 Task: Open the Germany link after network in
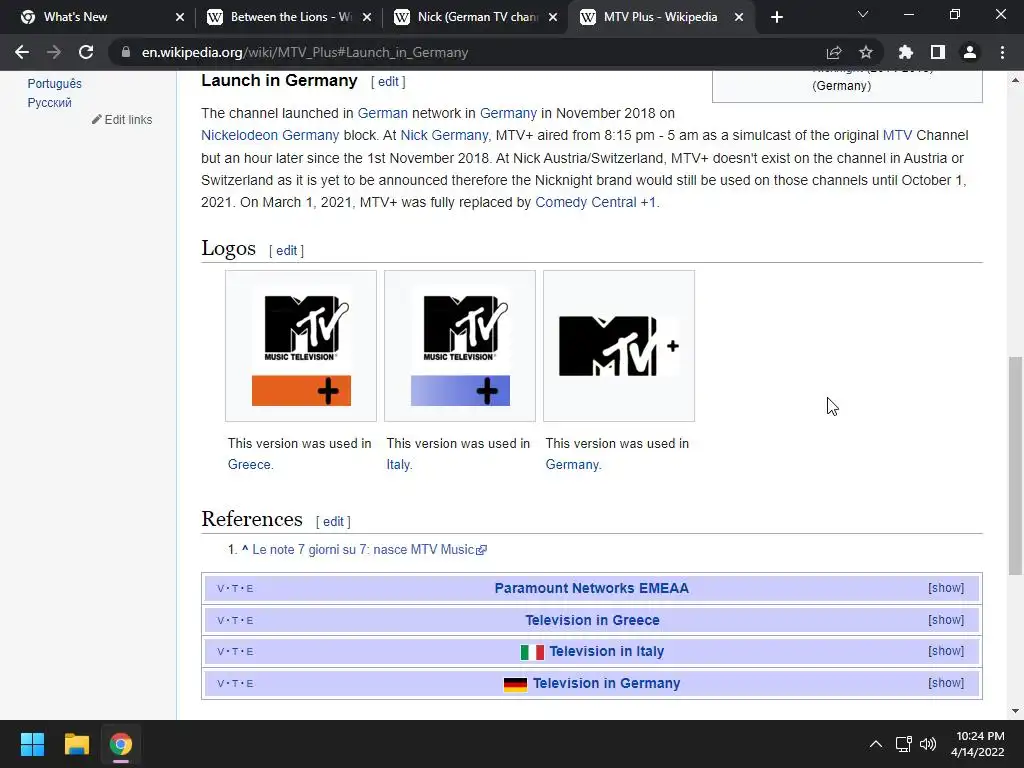[508, 113]
